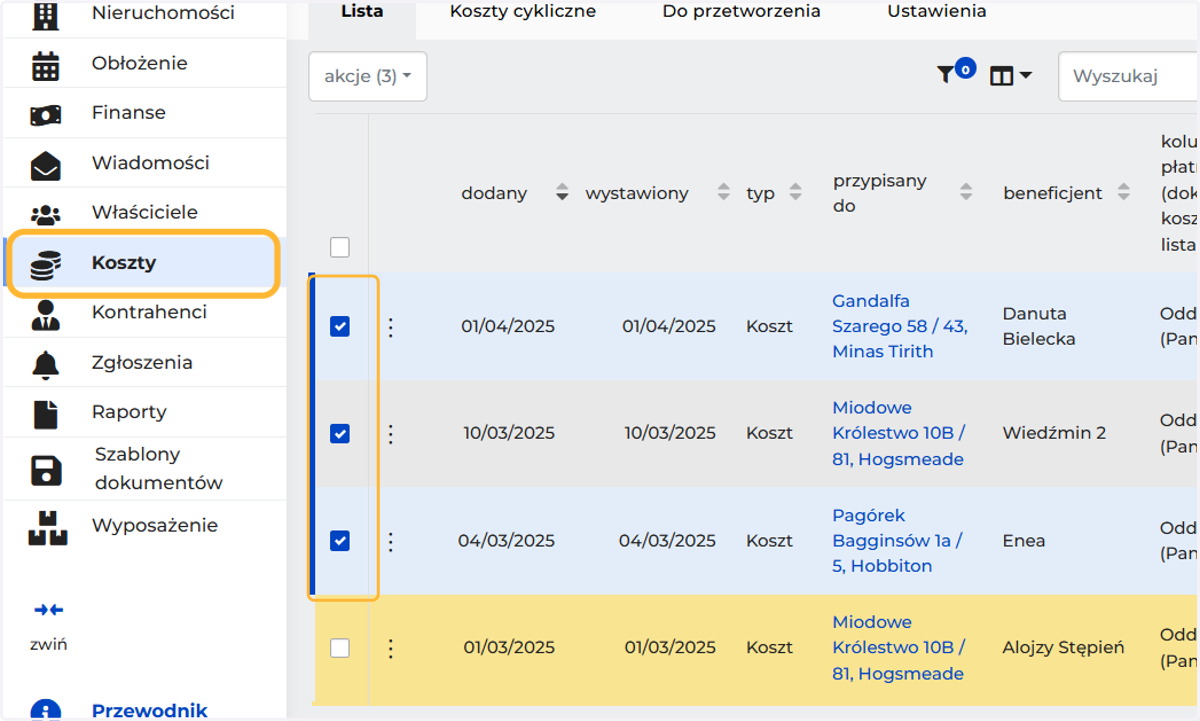Image resolution: width=1200 pixels, height=721 pixels.
Task: Uncheck the Danuta Bielecka row checkbox
Action: pos(340,327)
